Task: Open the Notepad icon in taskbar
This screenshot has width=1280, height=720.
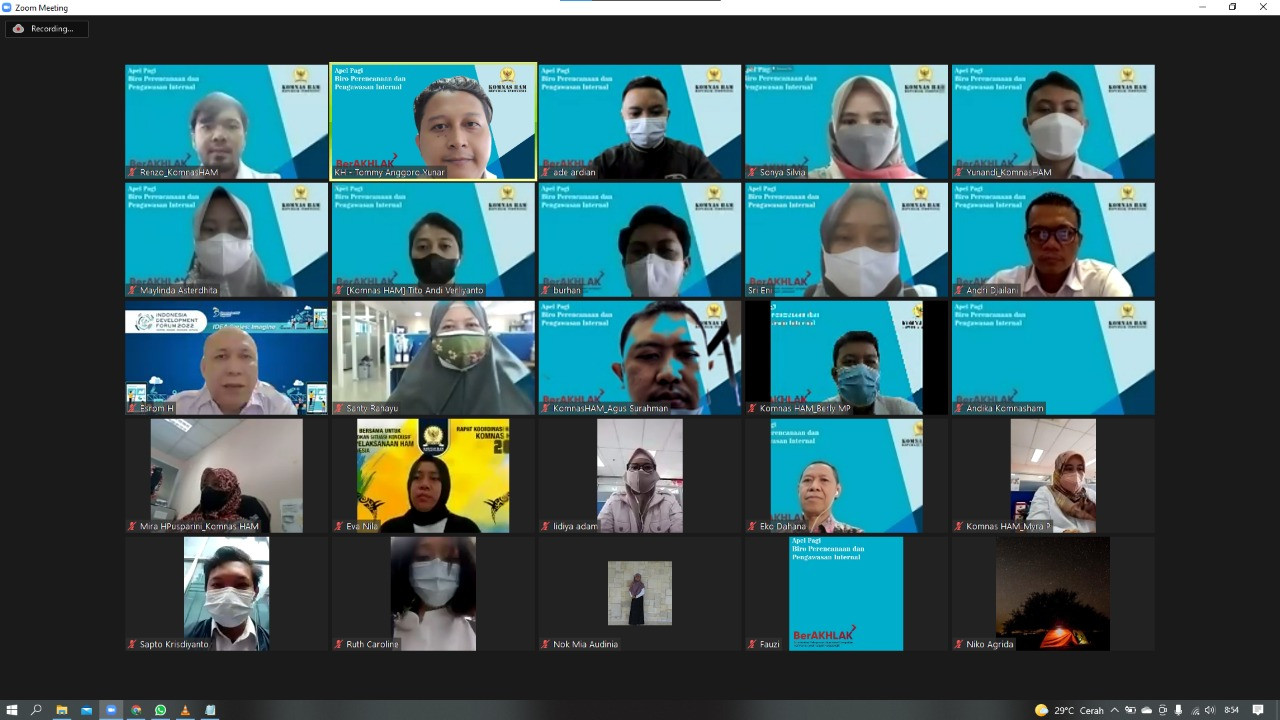Action: pos(210,710)
